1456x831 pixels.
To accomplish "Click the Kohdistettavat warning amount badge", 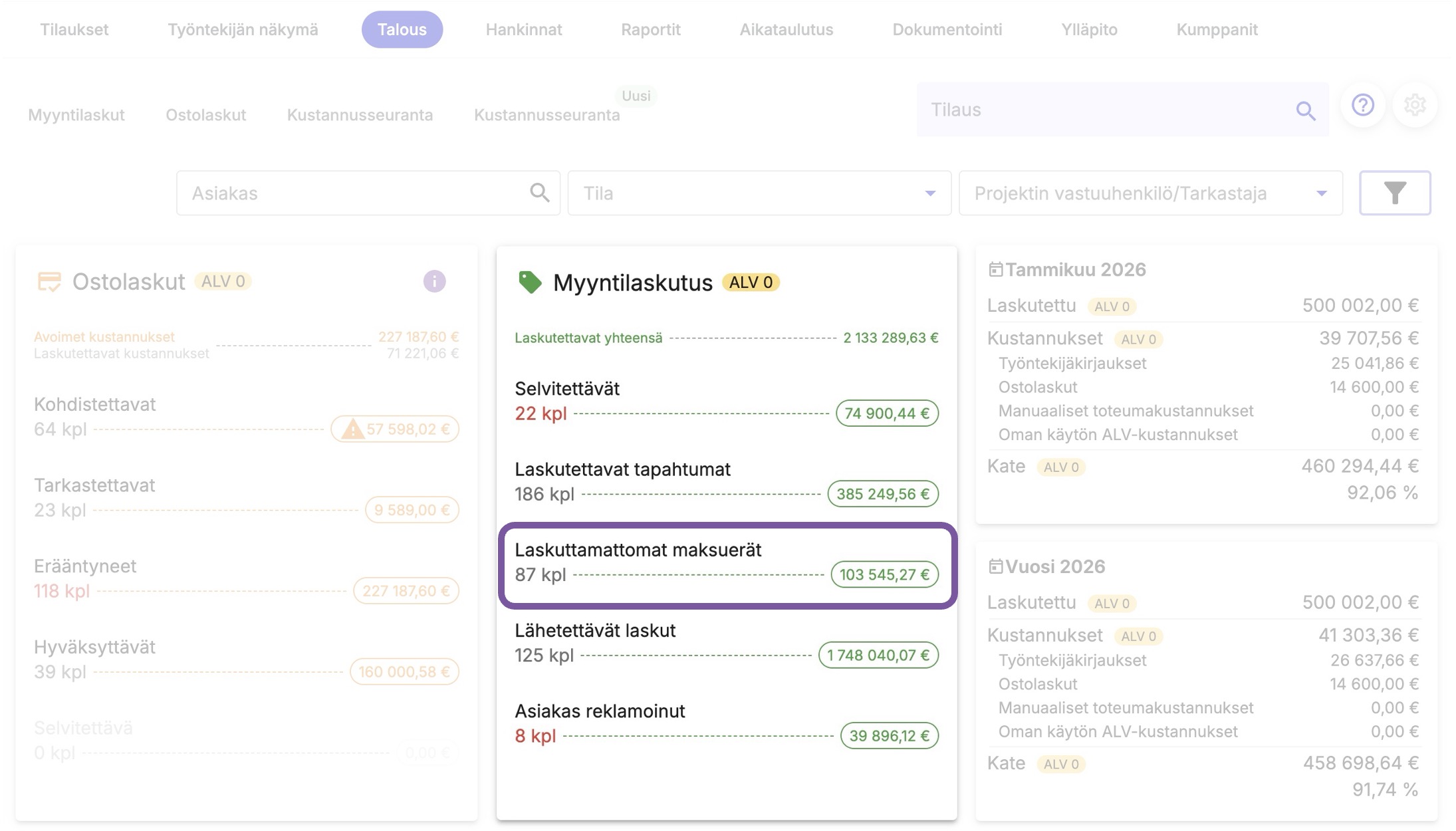I will tap(396, 429).
